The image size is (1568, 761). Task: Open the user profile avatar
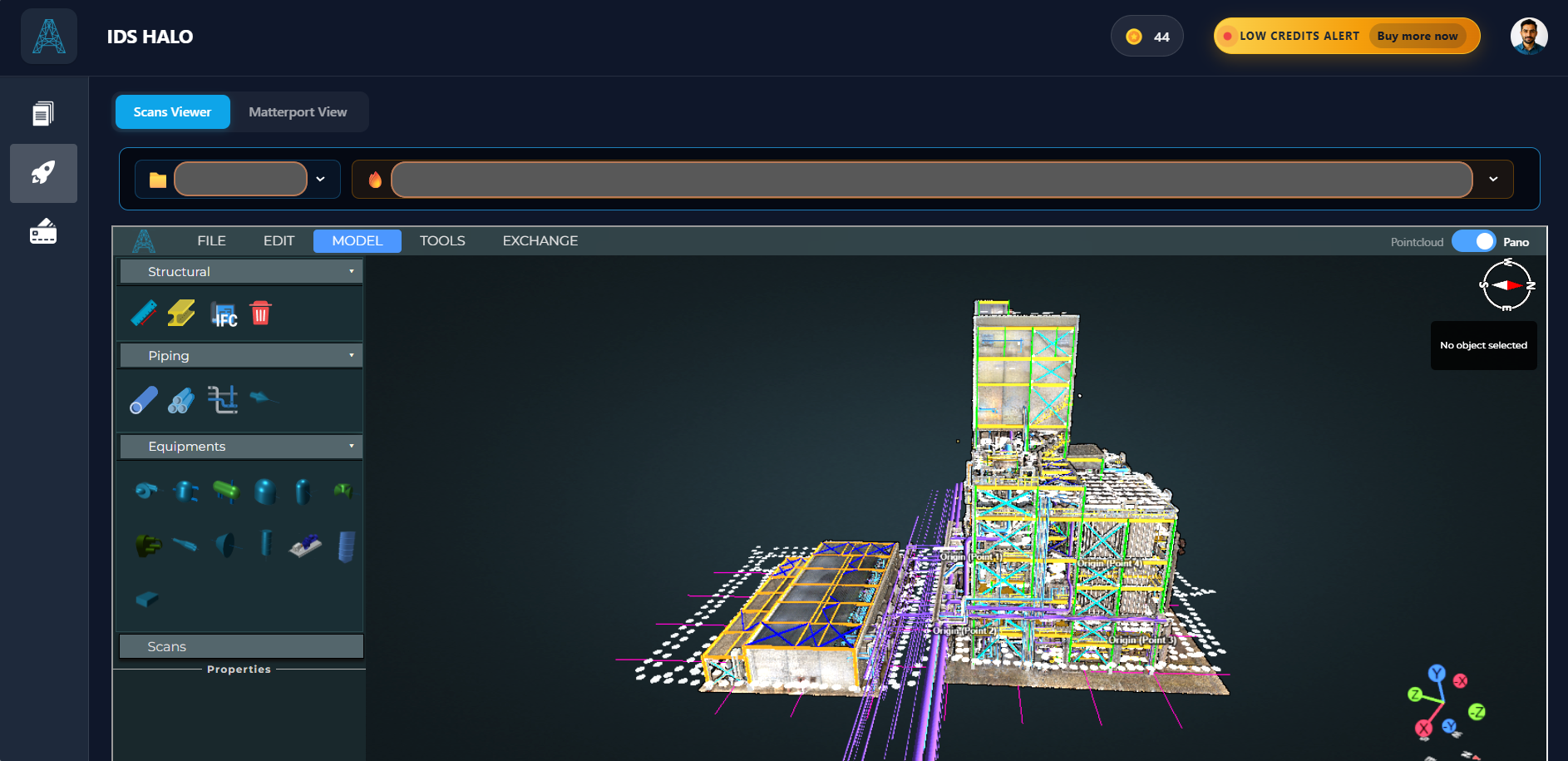[x=1529, y=36]
